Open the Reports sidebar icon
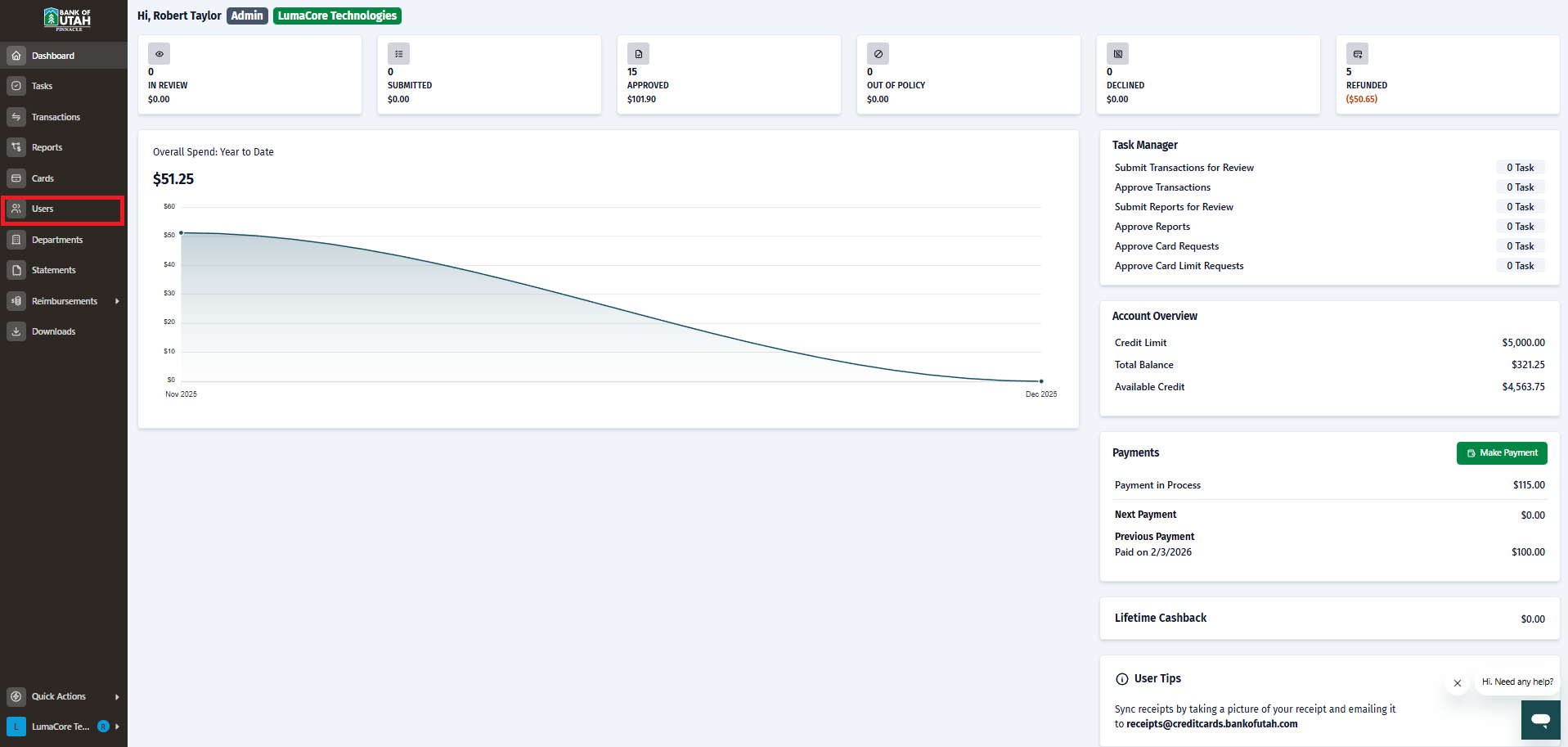1568x747 pixels. [16, 147]
